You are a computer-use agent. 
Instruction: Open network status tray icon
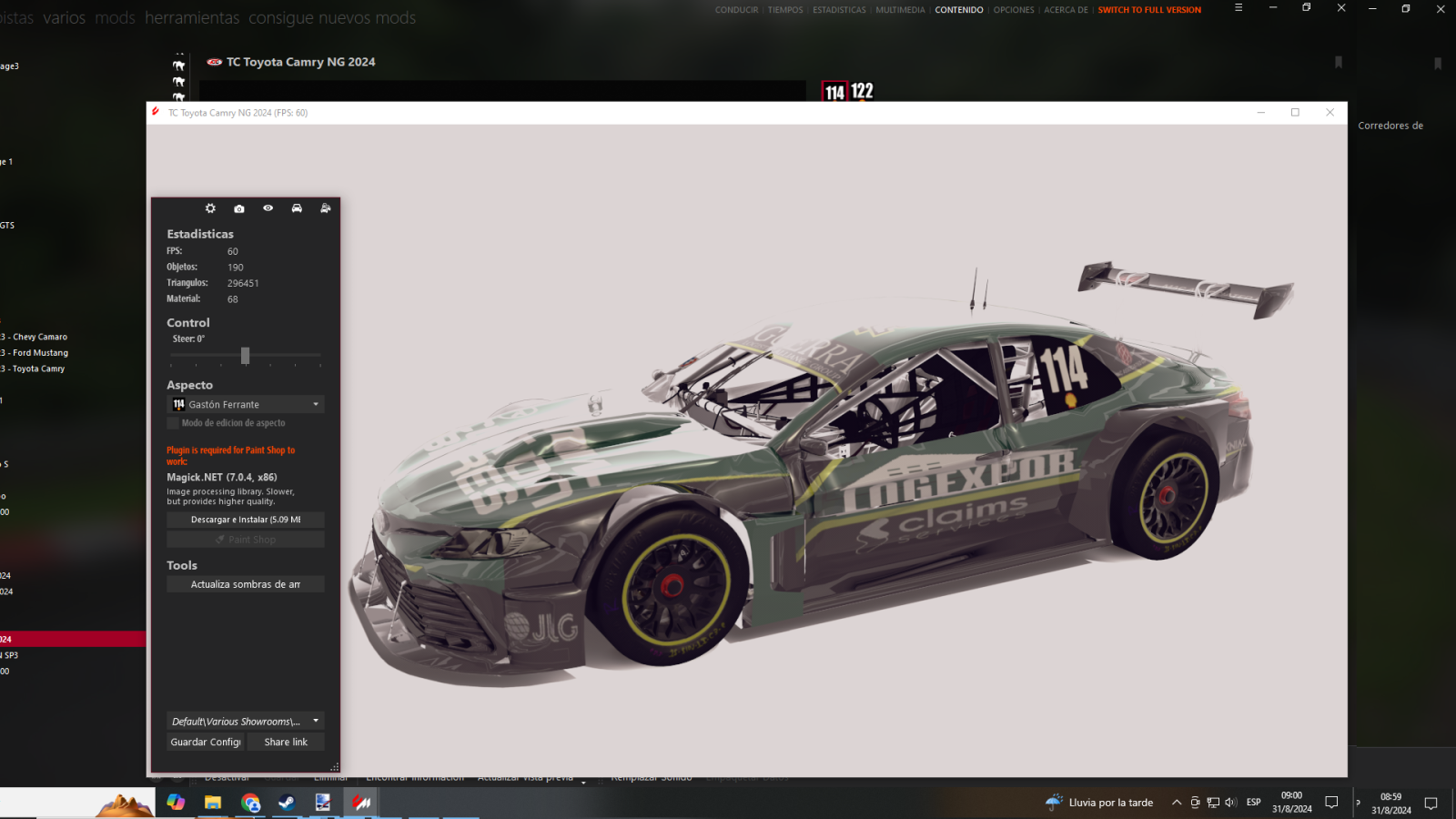1213,802
